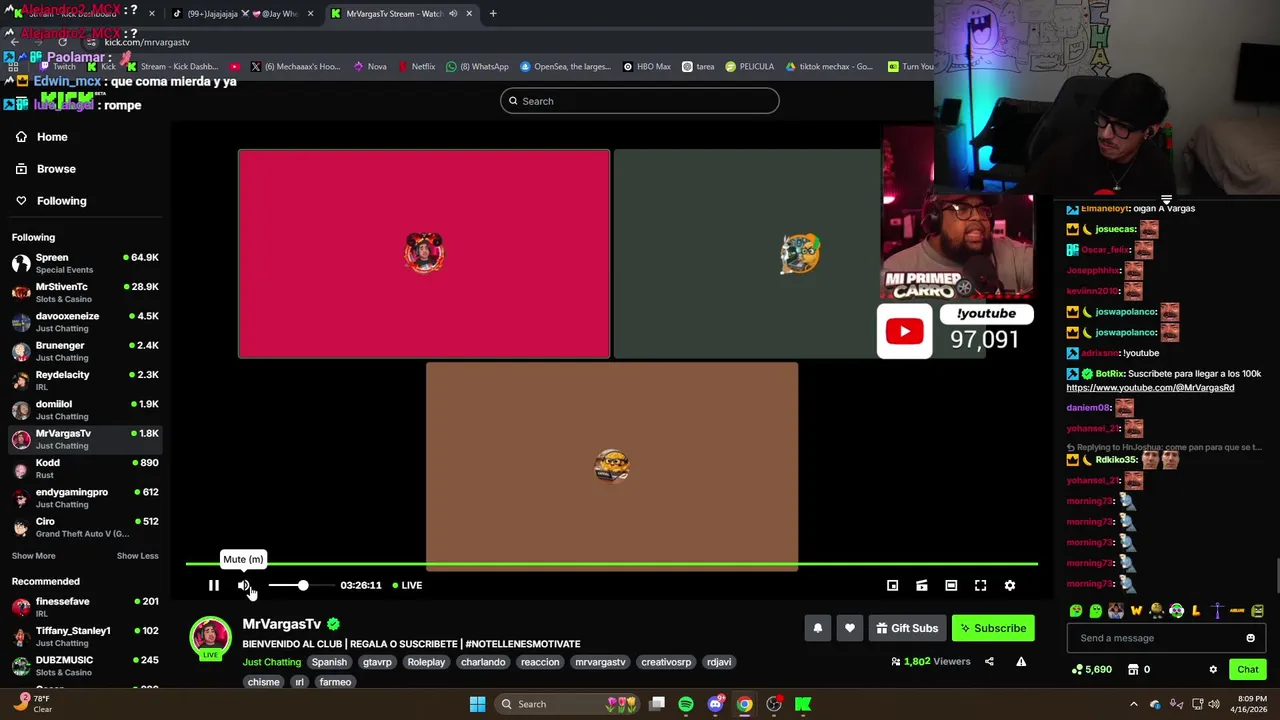Go to Home in the sidebar

tap(42, 137)
